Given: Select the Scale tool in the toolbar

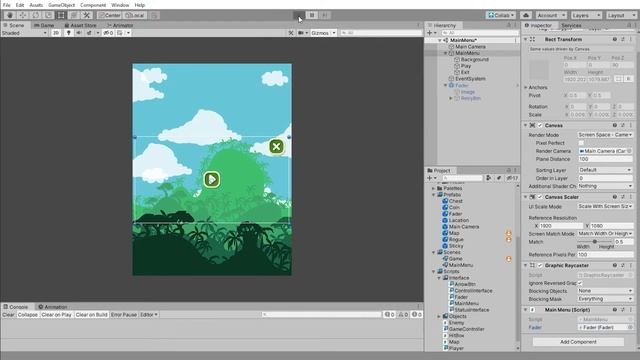Looking at the screenshot, I should pos(48,15).
